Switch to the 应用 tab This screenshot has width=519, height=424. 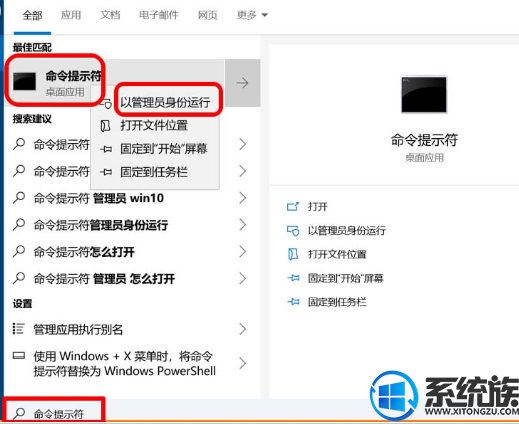(71, 15)
